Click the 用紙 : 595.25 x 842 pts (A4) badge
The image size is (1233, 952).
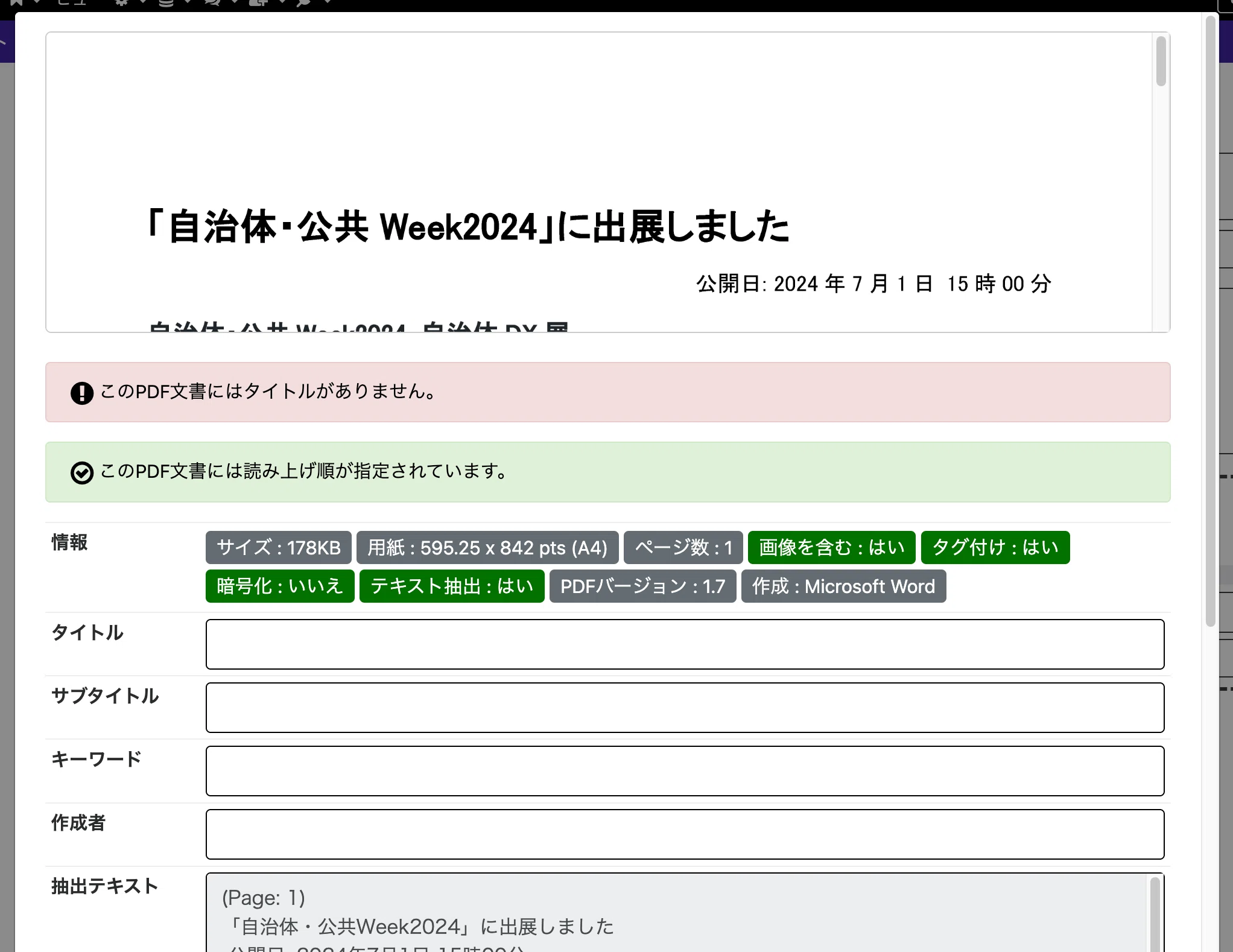click(x=487, y=548)
